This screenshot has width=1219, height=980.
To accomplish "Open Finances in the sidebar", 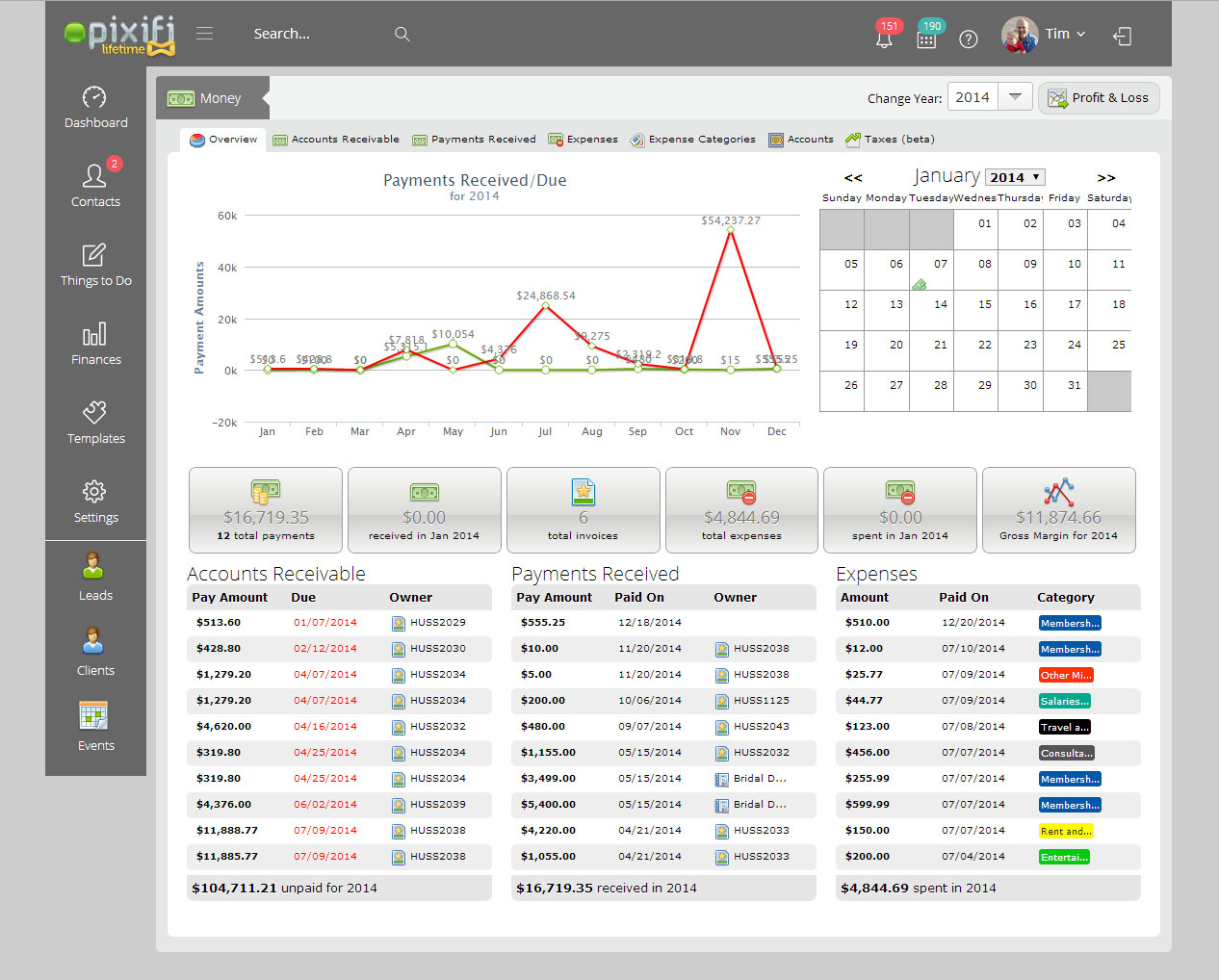I will [95, 344].
